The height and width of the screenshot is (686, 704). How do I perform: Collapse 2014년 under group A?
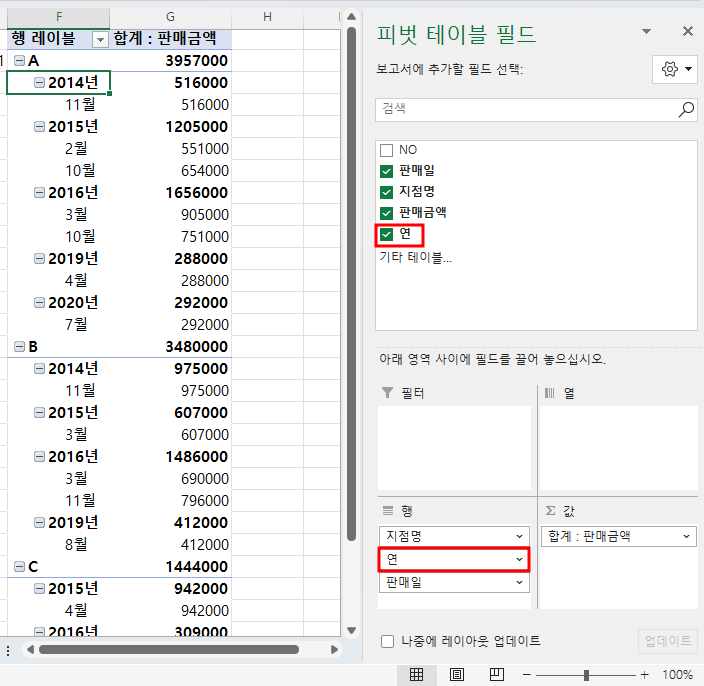(x=40, y=83)
